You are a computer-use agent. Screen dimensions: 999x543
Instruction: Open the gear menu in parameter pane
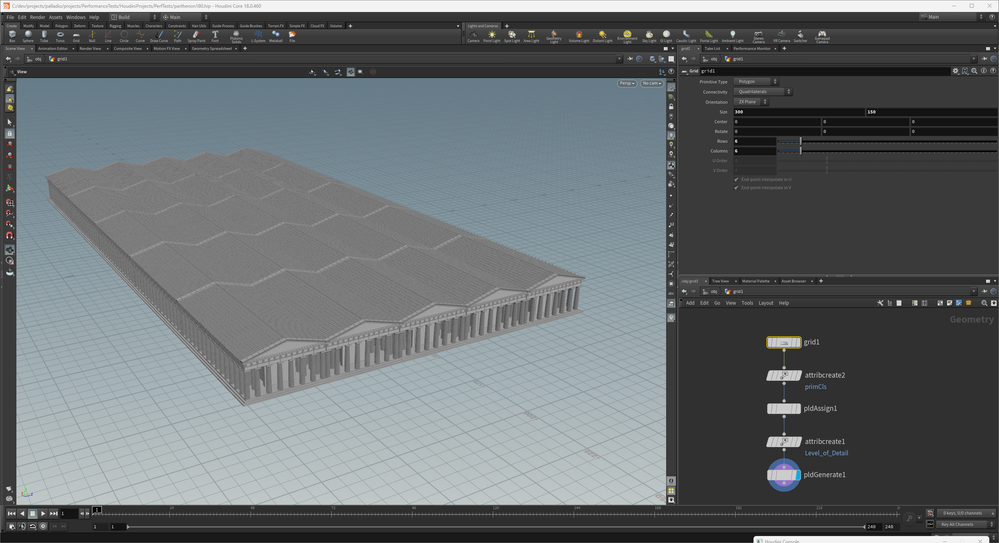(x=955, y=71)
